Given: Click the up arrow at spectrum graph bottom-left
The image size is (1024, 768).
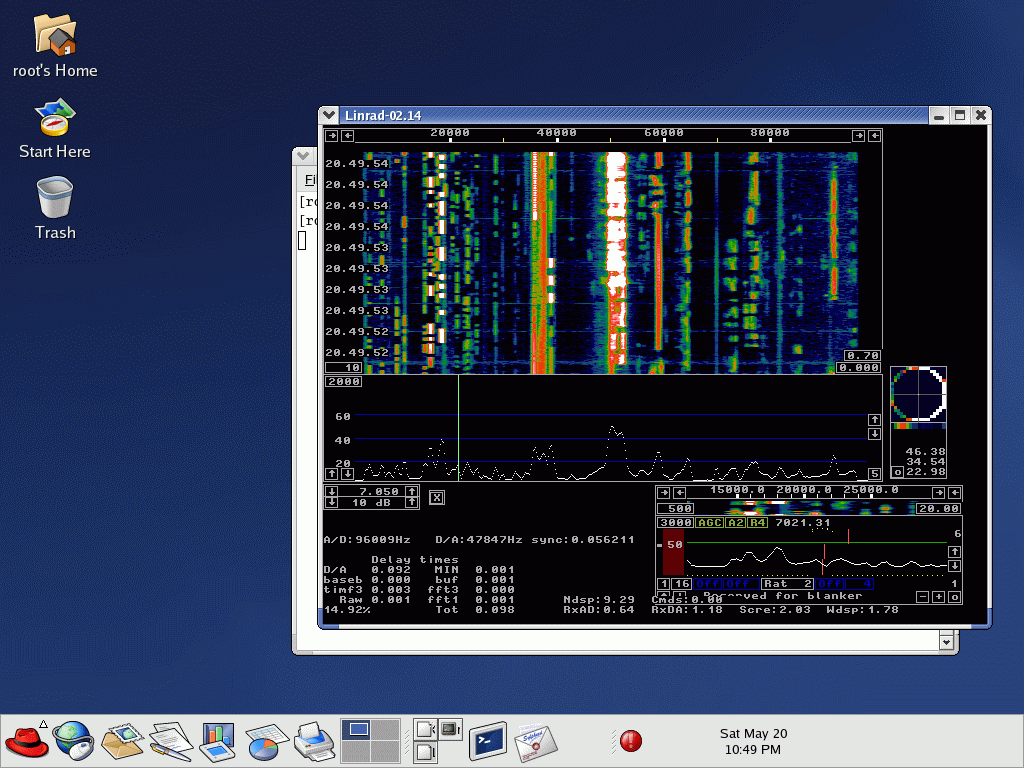Looking at the screenshot, I should [332, 473].
